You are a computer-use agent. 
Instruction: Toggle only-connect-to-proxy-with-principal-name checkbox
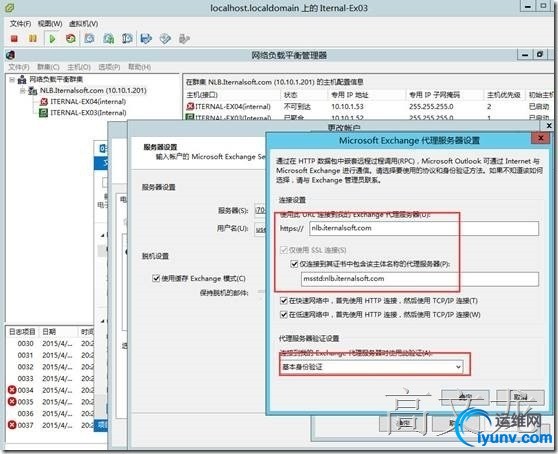(294, 264)
